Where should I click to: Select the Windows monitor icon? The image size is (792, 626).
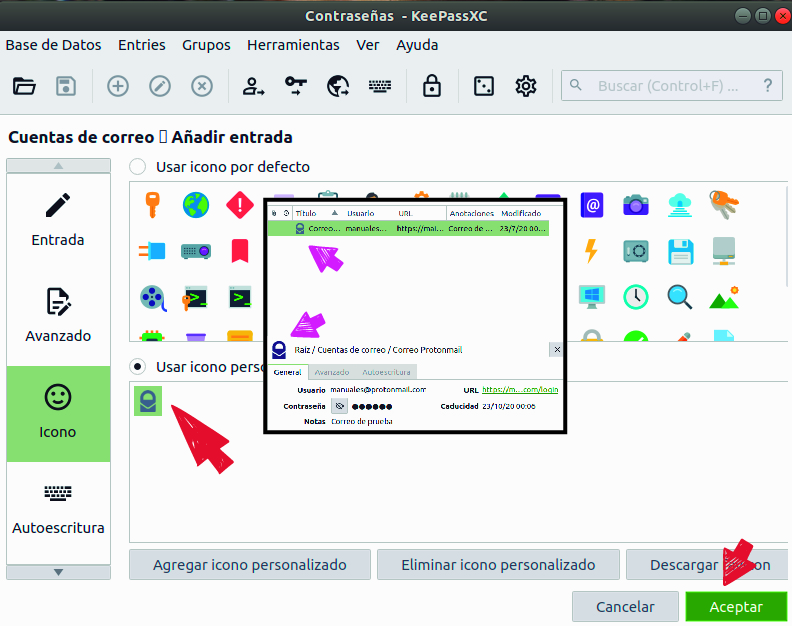point(592,297)
